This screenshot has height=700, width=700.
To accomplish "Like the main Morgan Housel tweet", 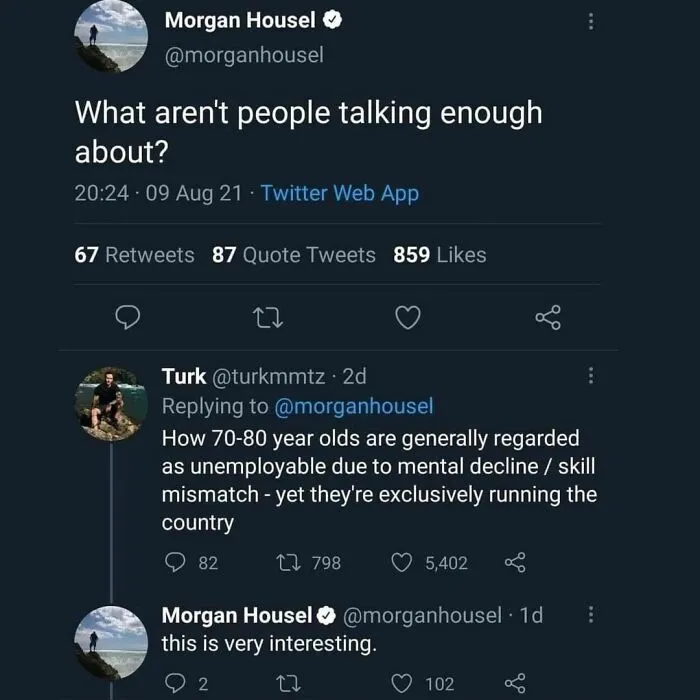I will (x=408, y=317).
